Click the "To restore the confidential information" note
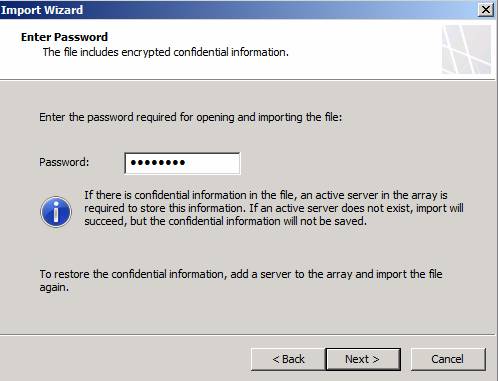 tap(241, 280)
